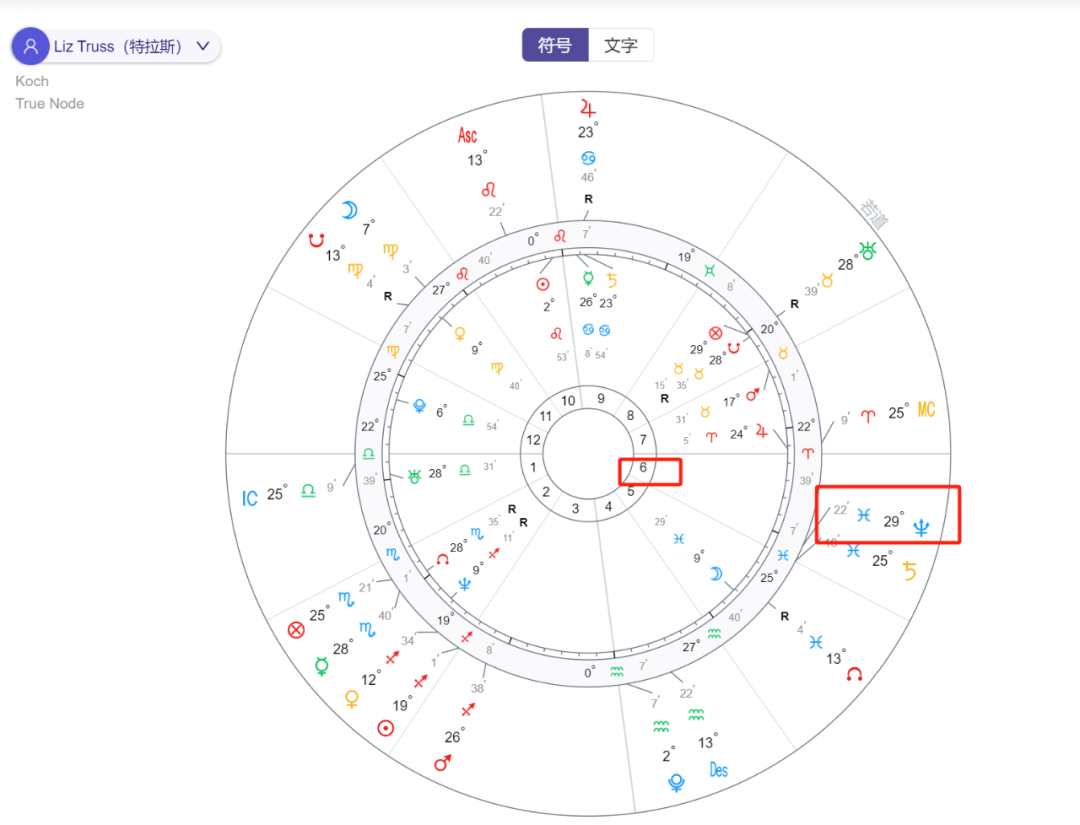Select inner South Node glyph at 28° Taurus
Image resolution: width=1080 pixels, height=825 pixels.
point(734,348)
